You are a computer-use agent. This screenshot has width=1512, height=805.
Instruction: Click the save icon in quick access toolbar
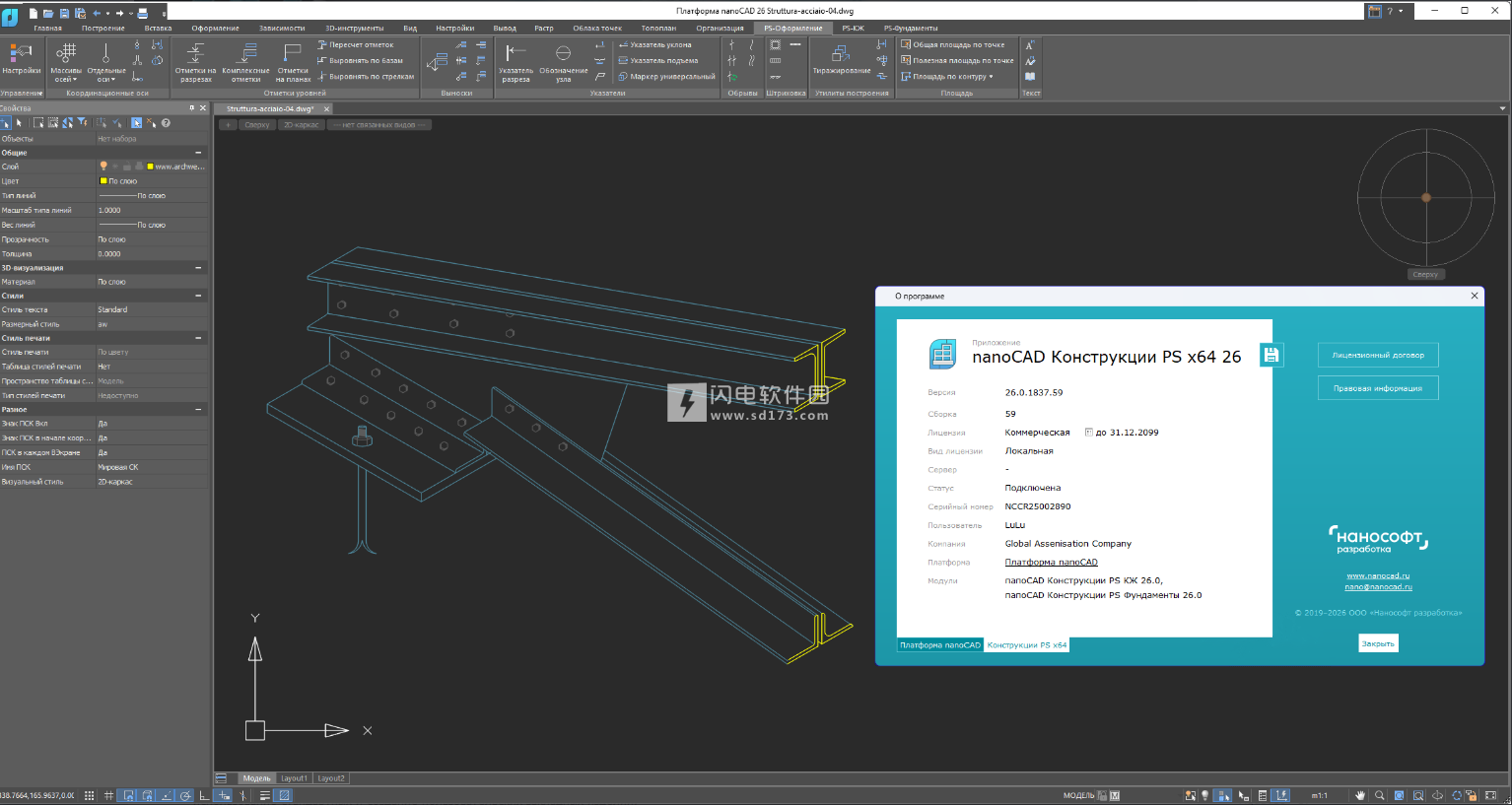[x=65, y=13]
